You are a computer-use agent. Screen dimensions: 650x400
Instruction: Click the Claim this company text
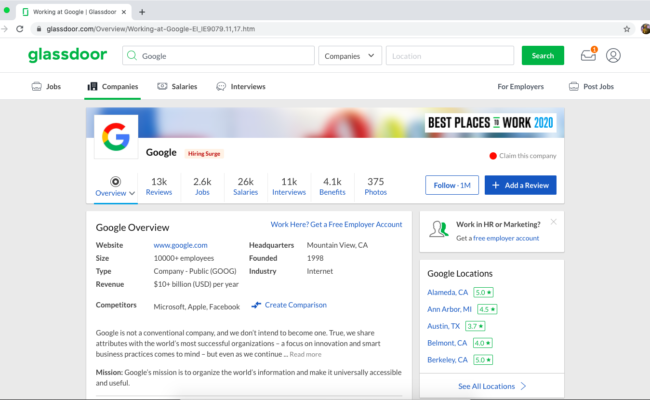coord(527,156)
